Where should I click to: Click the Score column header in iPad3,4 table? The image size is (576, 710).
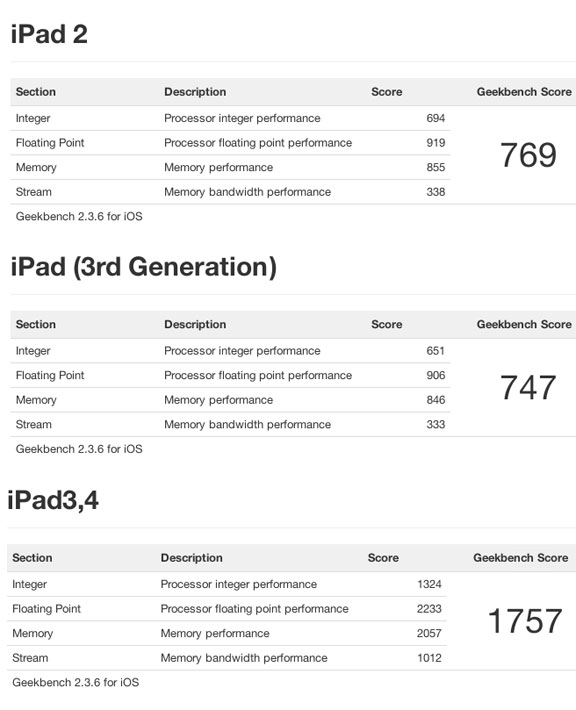383,558
